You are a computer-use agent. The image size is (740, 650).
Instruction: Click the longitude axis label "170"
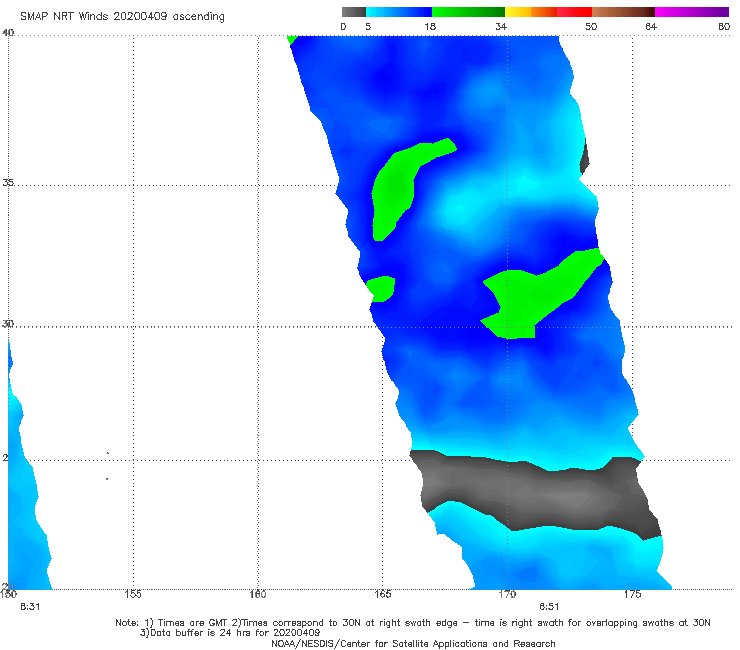click(x=507, y=594)
